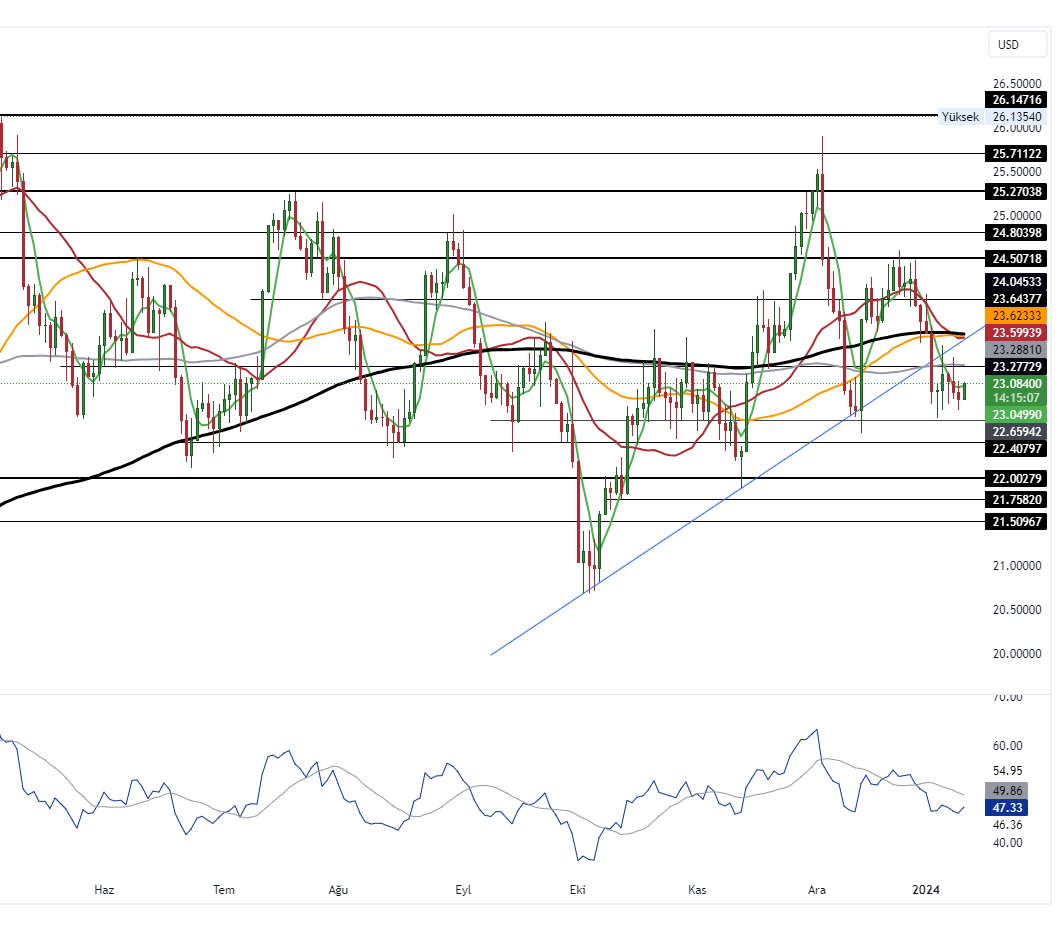This screenshot has height=939, width=1061.
Task: Click the Ara month on time axis
Action: [817, 890]
